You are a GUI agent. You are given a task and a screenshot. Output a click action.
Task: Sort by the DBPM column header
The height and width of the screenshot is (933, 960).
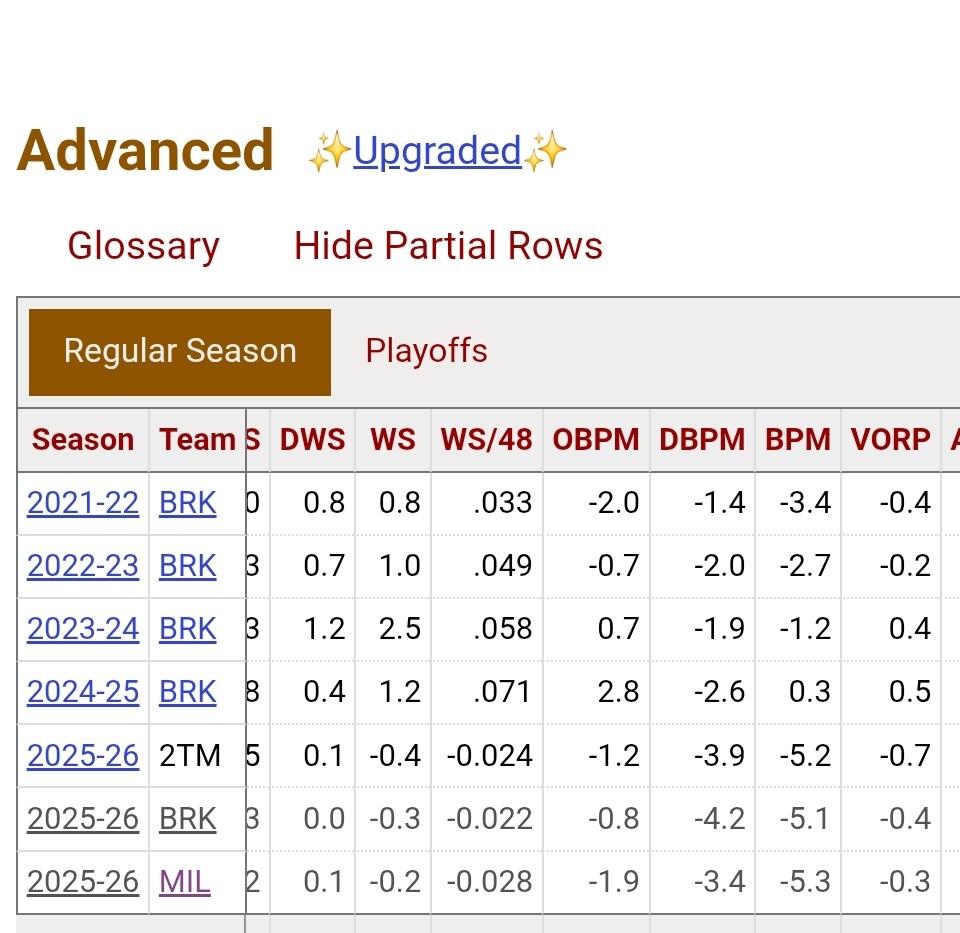click(702, 440)
